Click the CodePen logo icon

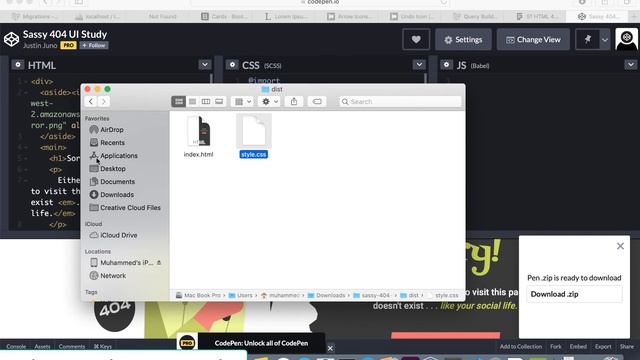coord(11,39)
